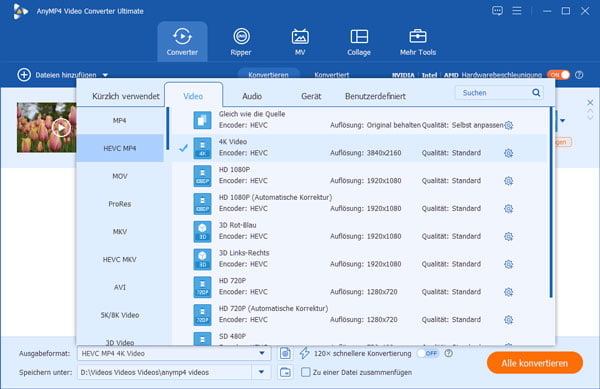Click the preset list vertical scrollbar
The height and width of the screenshot is (389, 600).
tap(551, 202)
